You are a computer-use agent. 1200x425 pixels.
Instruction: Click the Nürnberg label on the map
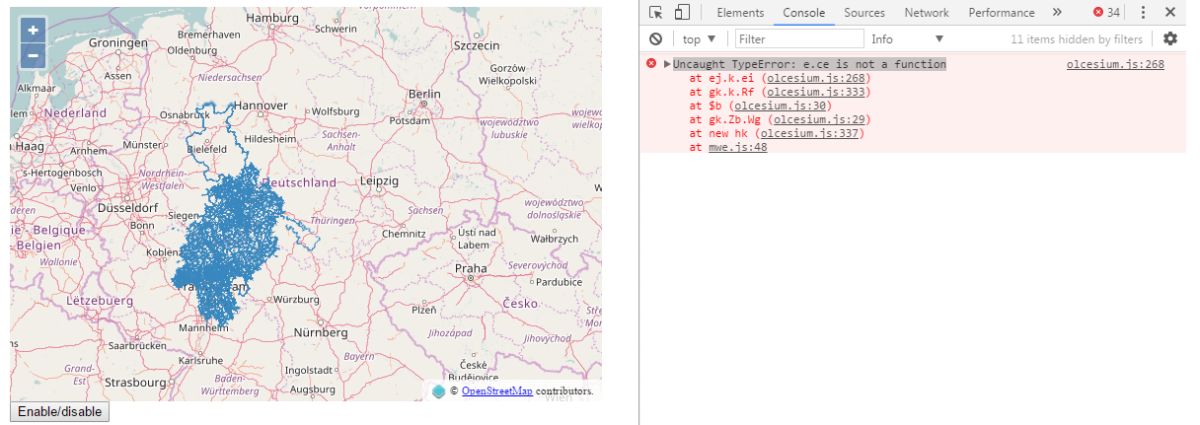point(320,332)
